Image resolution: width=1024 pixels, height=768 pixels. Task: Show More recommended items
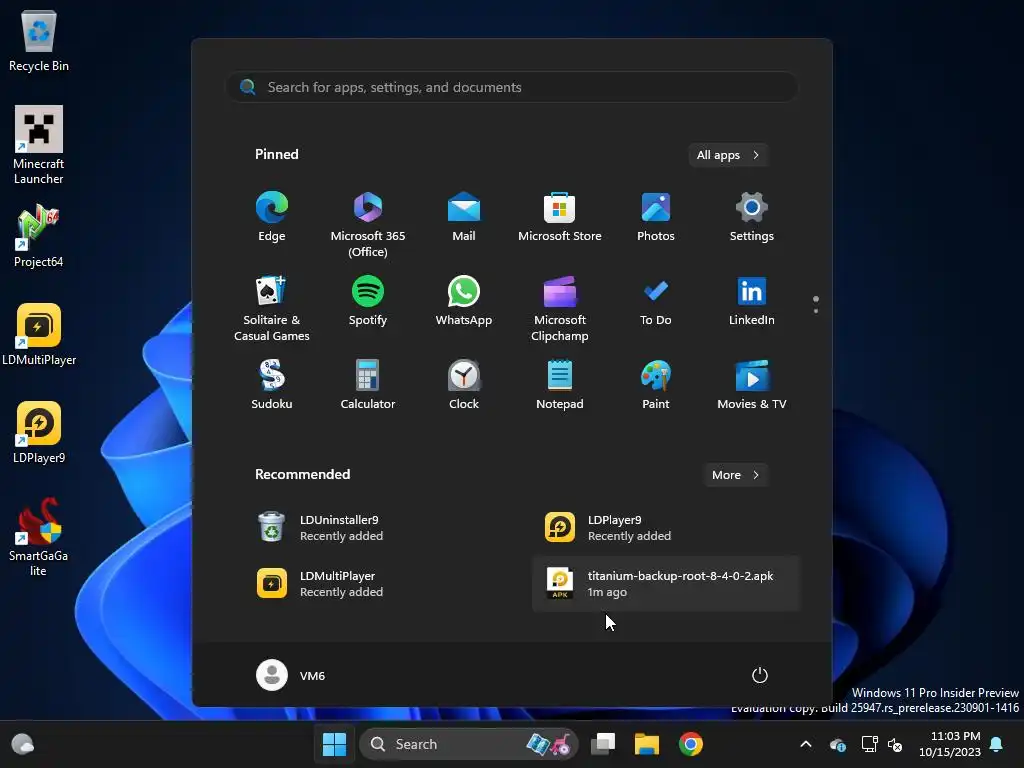tap(735, 475)
